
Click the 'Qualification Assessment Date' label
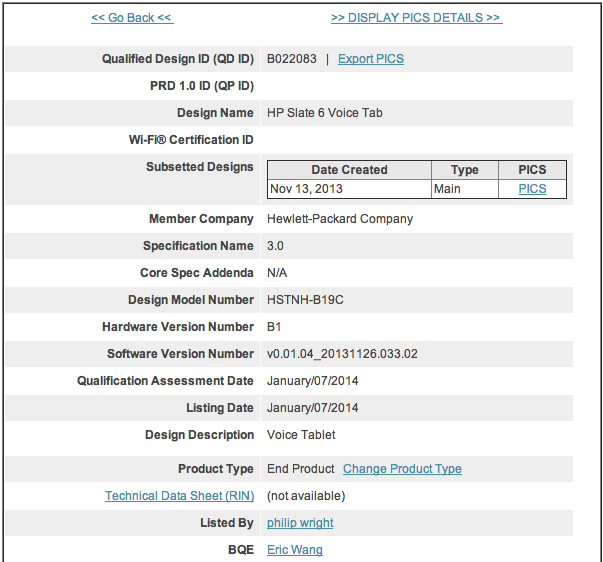[165, 381]
